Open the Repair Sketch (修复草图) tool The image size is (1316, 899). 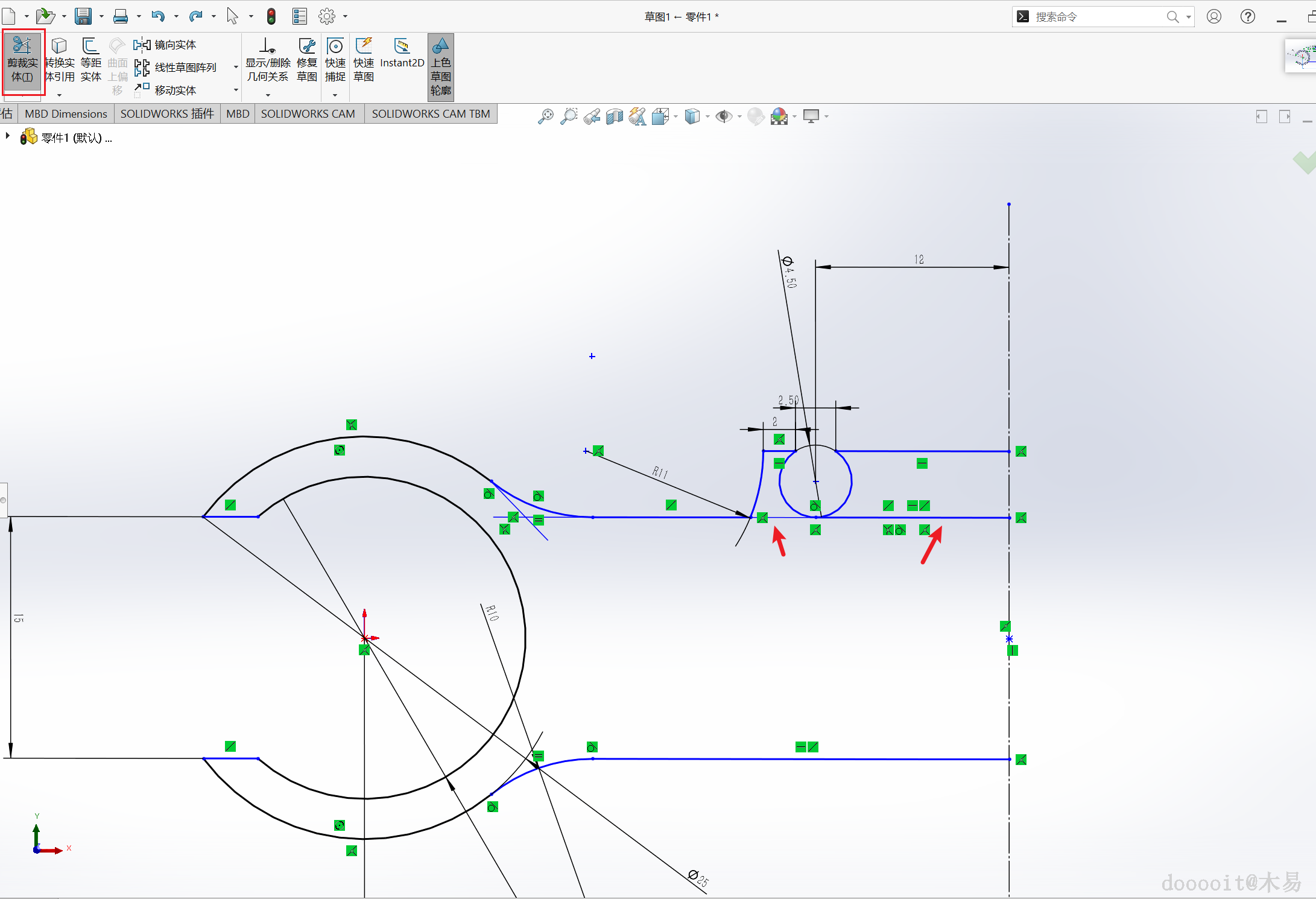307,60
